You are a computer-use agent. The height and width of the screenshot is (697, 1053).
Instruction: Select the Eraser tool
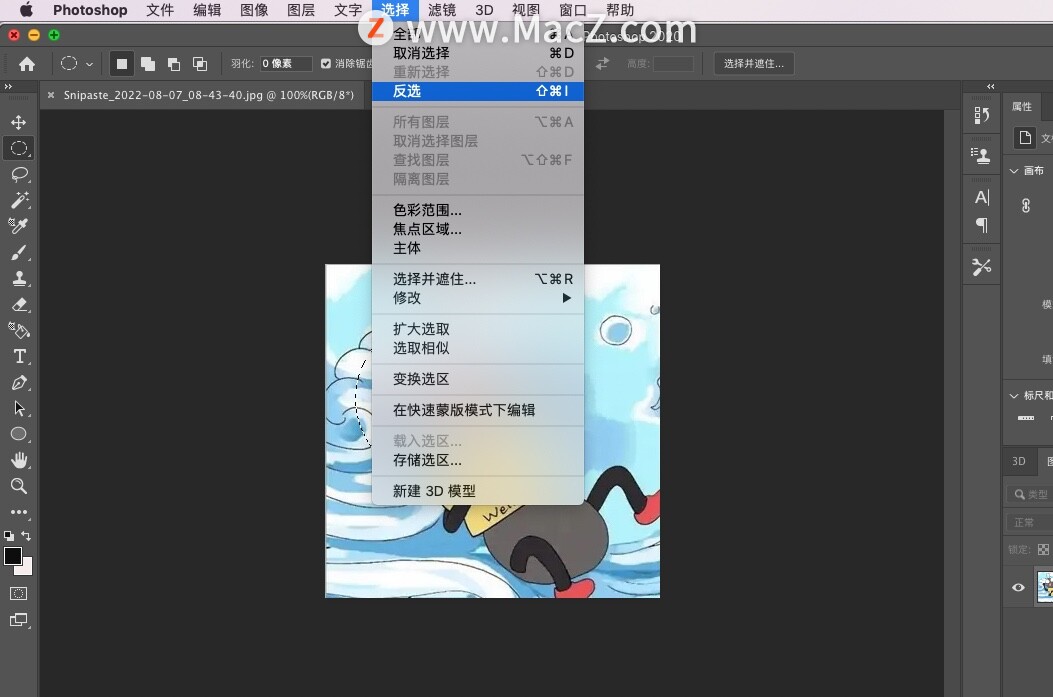coord(19,305)
